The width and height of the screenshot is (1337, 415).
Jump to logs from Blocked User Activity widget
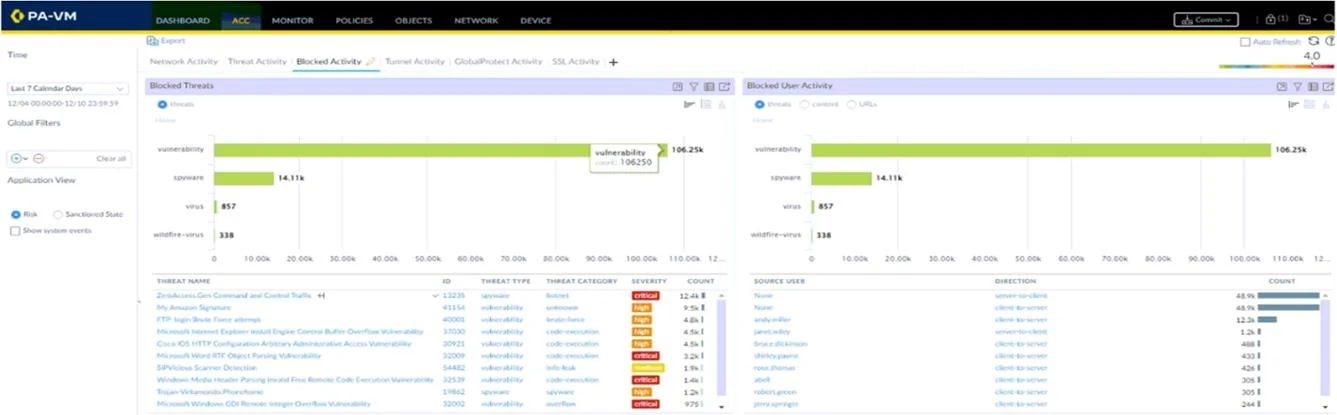[x=1327, y=87]
